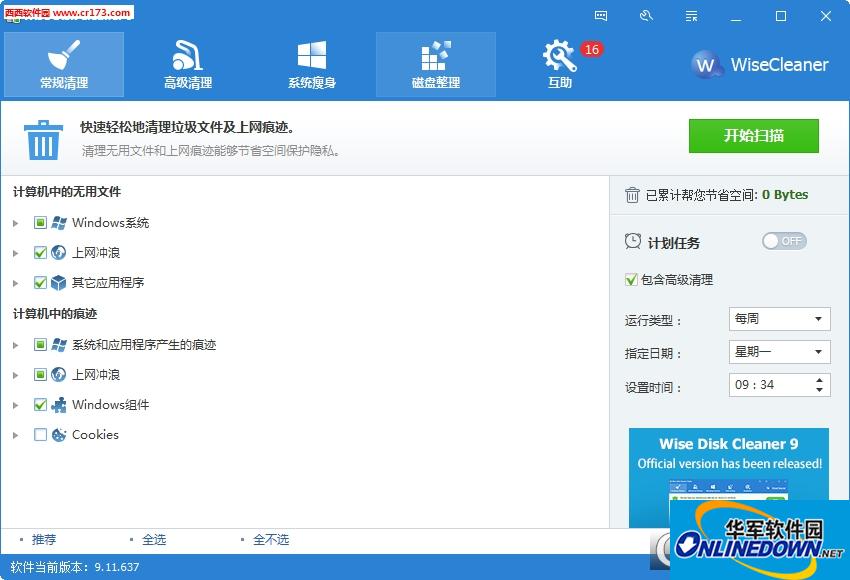Click the puzzle icon of Windows组件
This screenshot has width=850, height=580.
coord(59,404)
